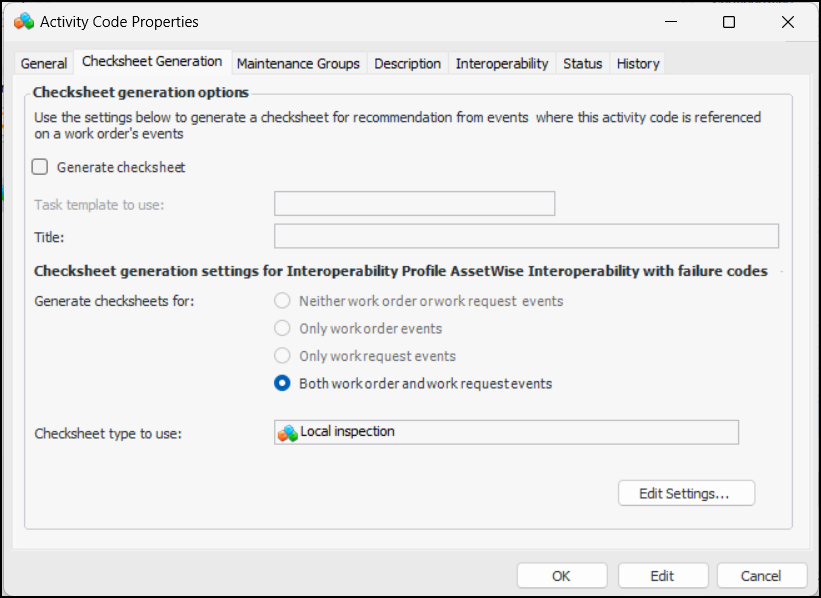
Task: Click the Edit Settings button
Action: pyautogui.click(x=685, y=493)
